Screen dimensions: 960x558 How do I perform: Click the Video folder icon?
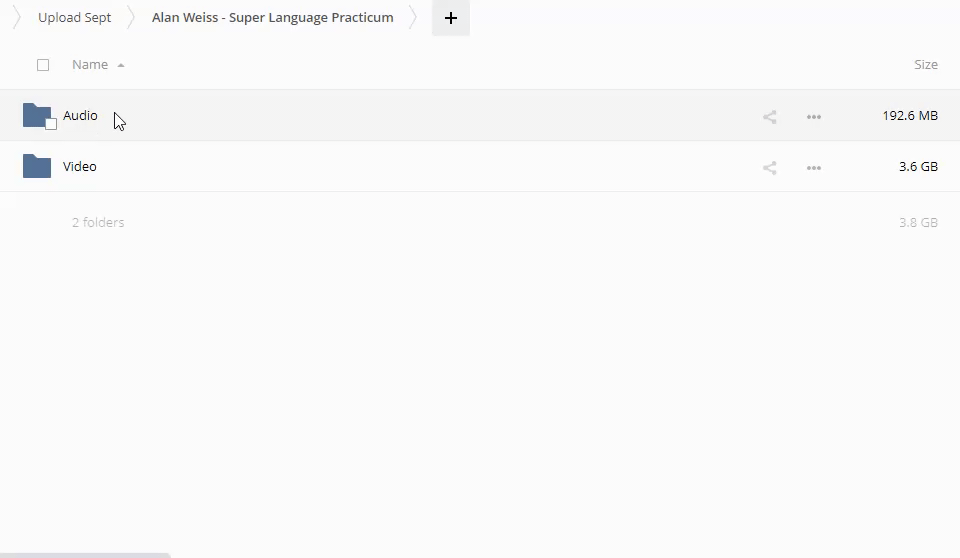tap(36, 166)
